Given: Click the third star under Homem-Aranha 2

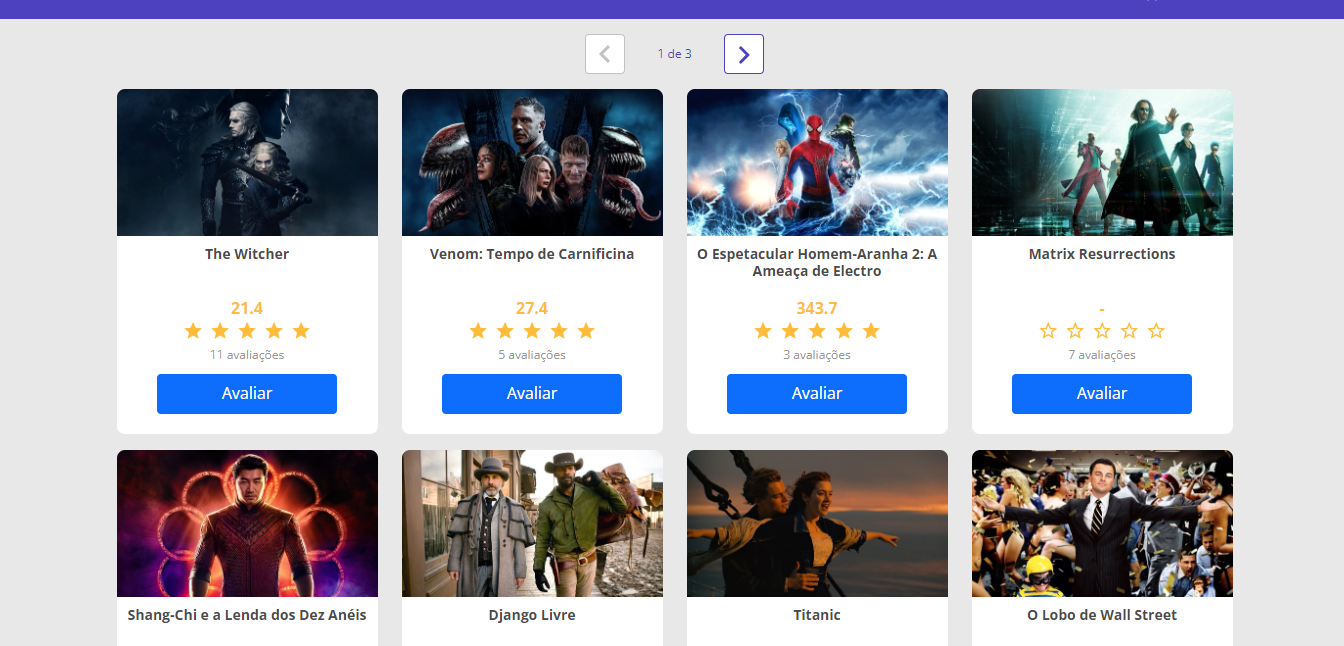Looking at the screenshot, I should (x=817, y=331).
